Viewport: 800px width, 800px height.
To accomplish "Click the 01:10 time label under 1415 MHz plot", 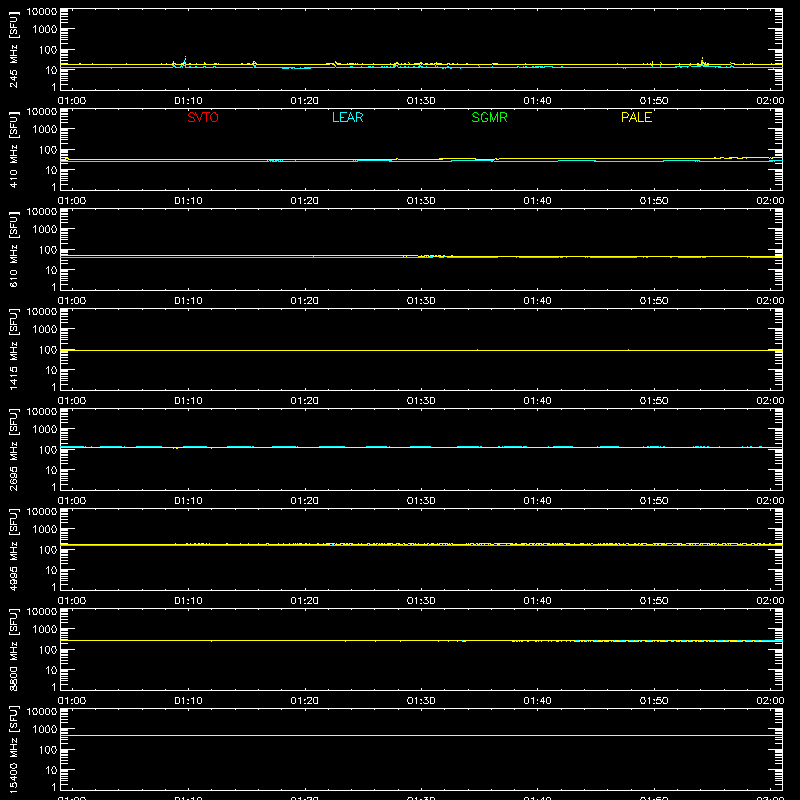I will tap(188, 401).
